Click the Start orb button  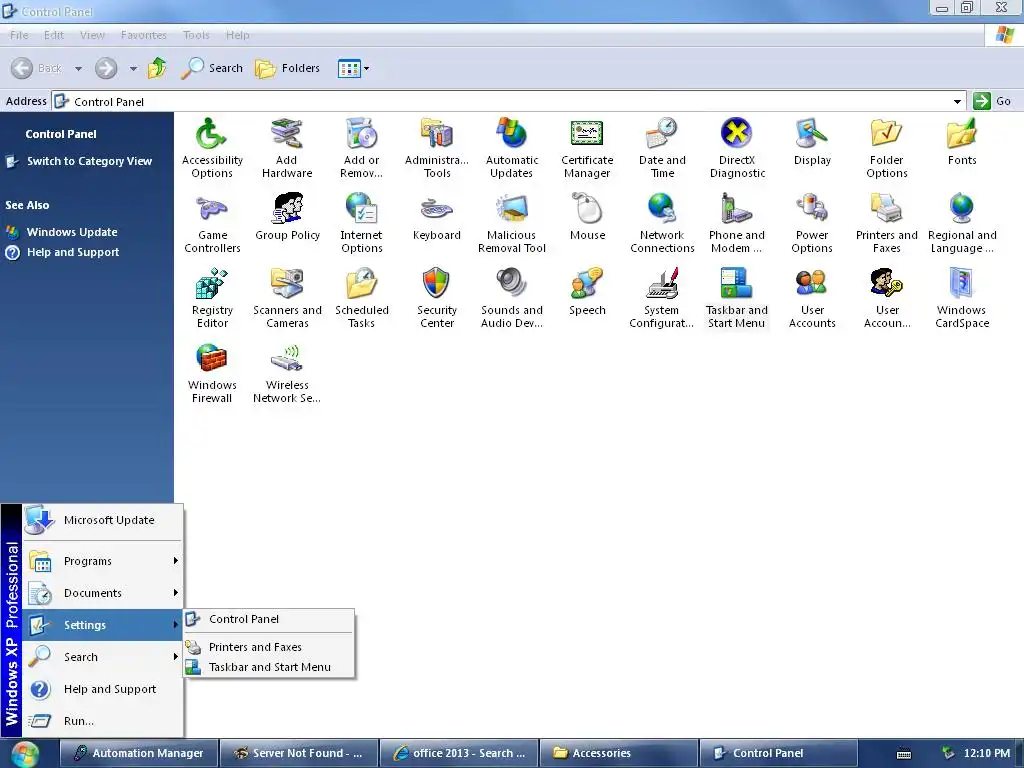coord(24,754)
